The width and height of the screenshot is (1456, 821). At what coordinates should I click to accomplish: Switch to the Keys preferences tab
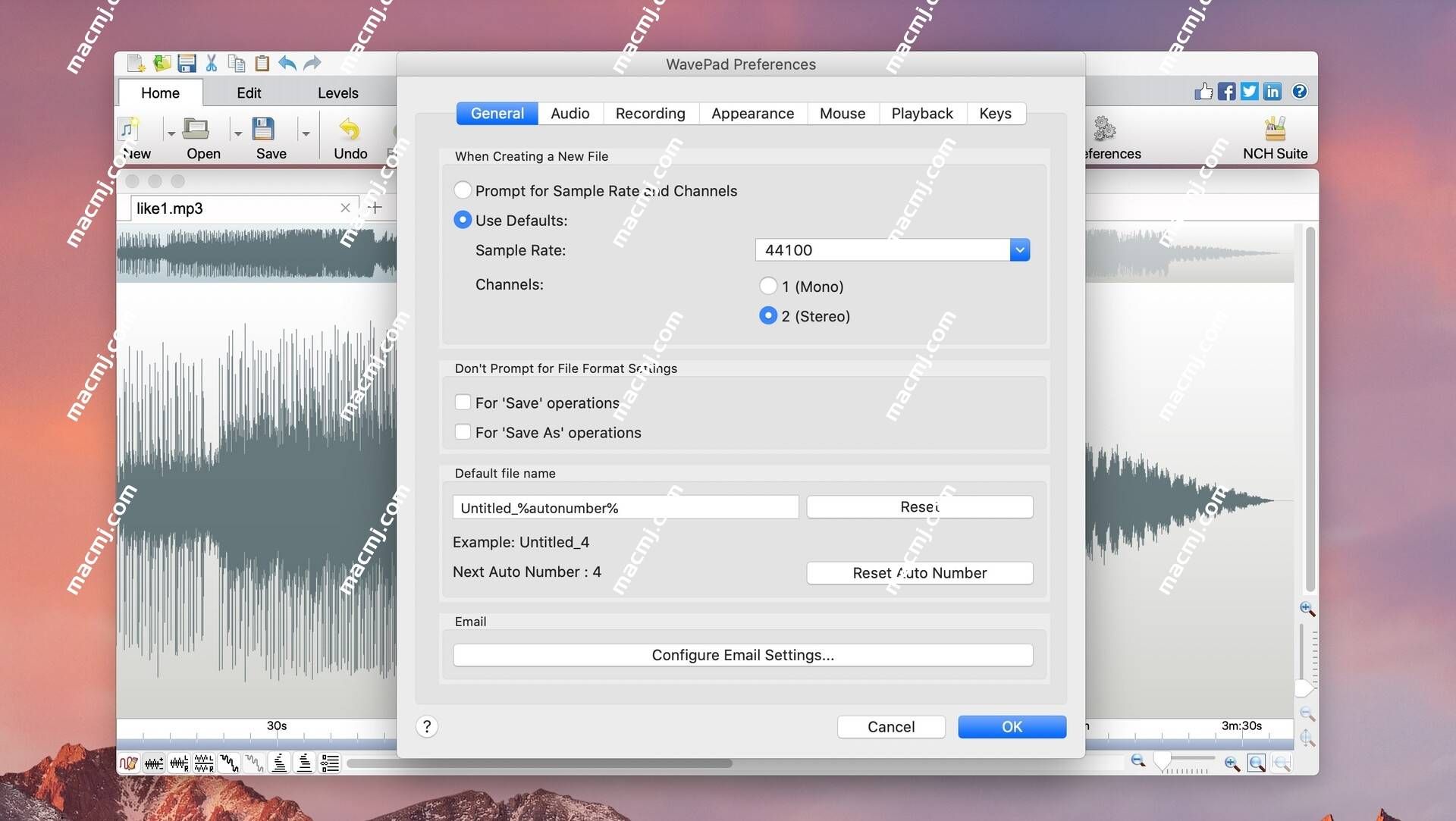click(x=995, y=113)
